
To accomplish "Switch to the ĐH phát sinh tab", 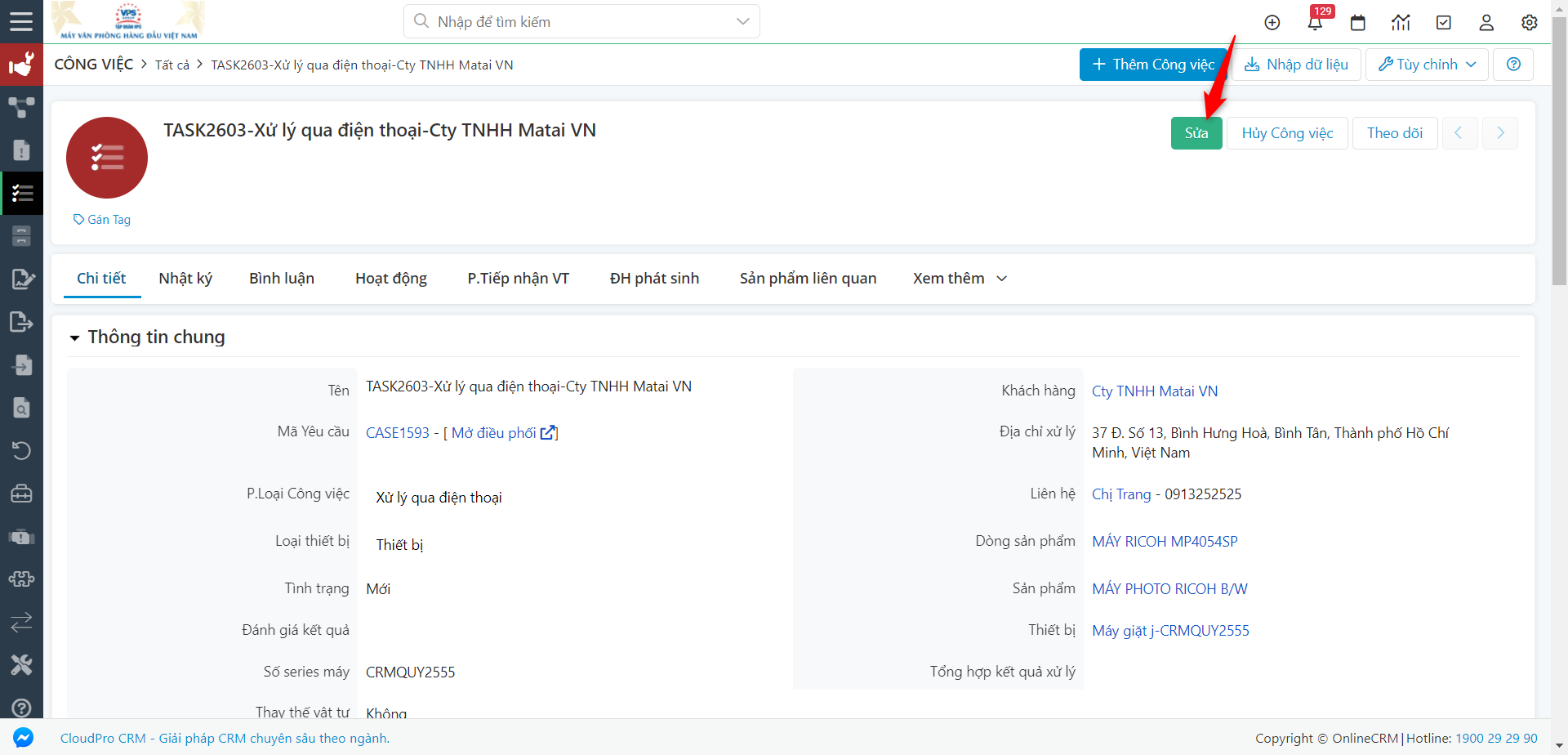I will click(x=654, y=279).
